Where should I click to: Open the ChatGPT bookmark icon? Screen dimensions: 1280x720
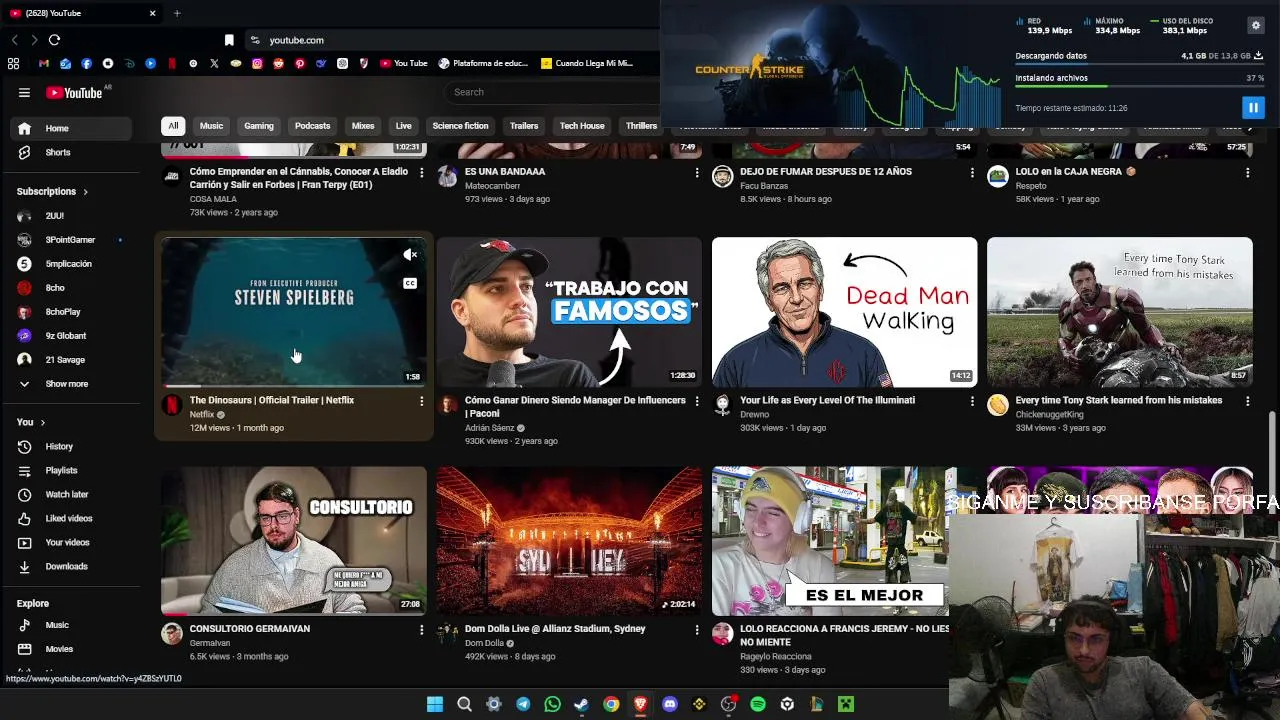(x=342, y=63)
